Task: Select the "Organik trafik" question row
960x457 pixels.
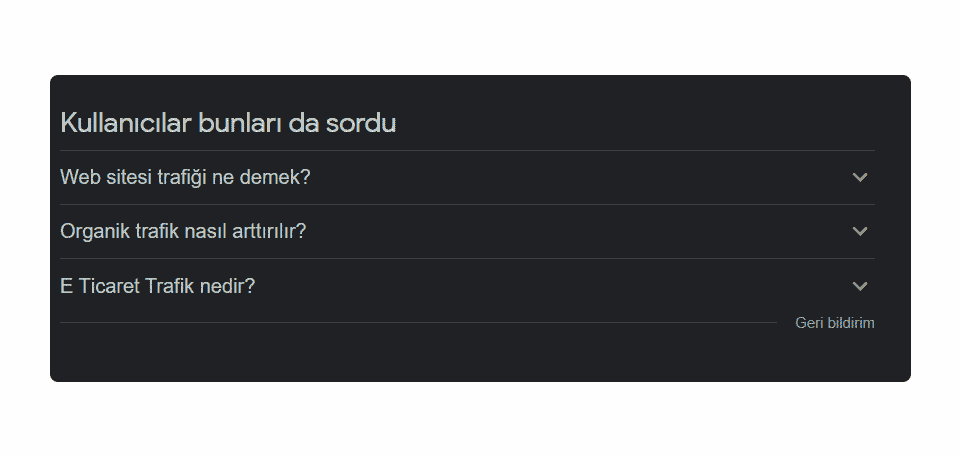Action: (183, 231)
